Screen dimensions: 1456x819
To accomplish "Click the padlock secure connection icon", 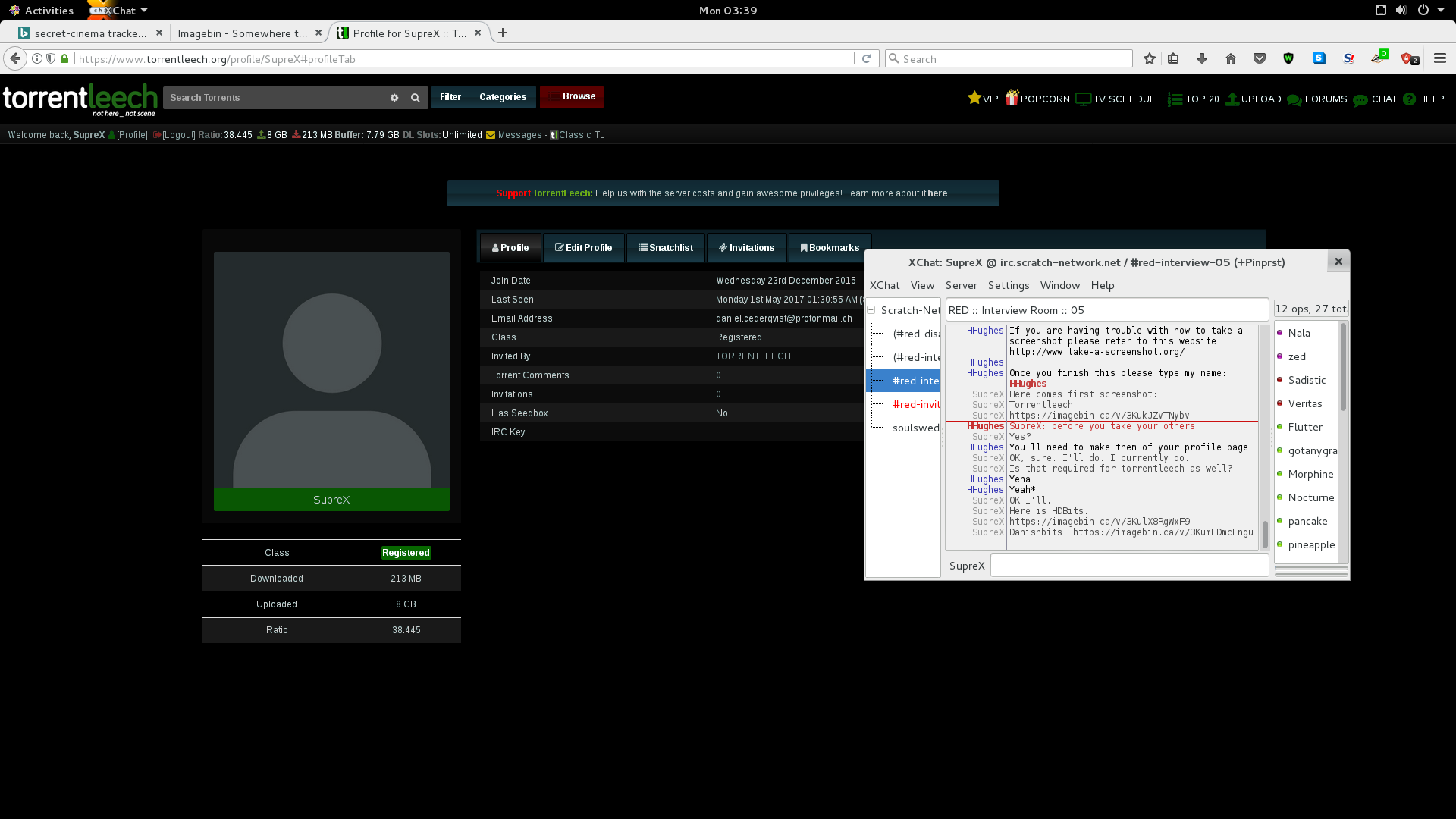I will (x=64, y=59).
